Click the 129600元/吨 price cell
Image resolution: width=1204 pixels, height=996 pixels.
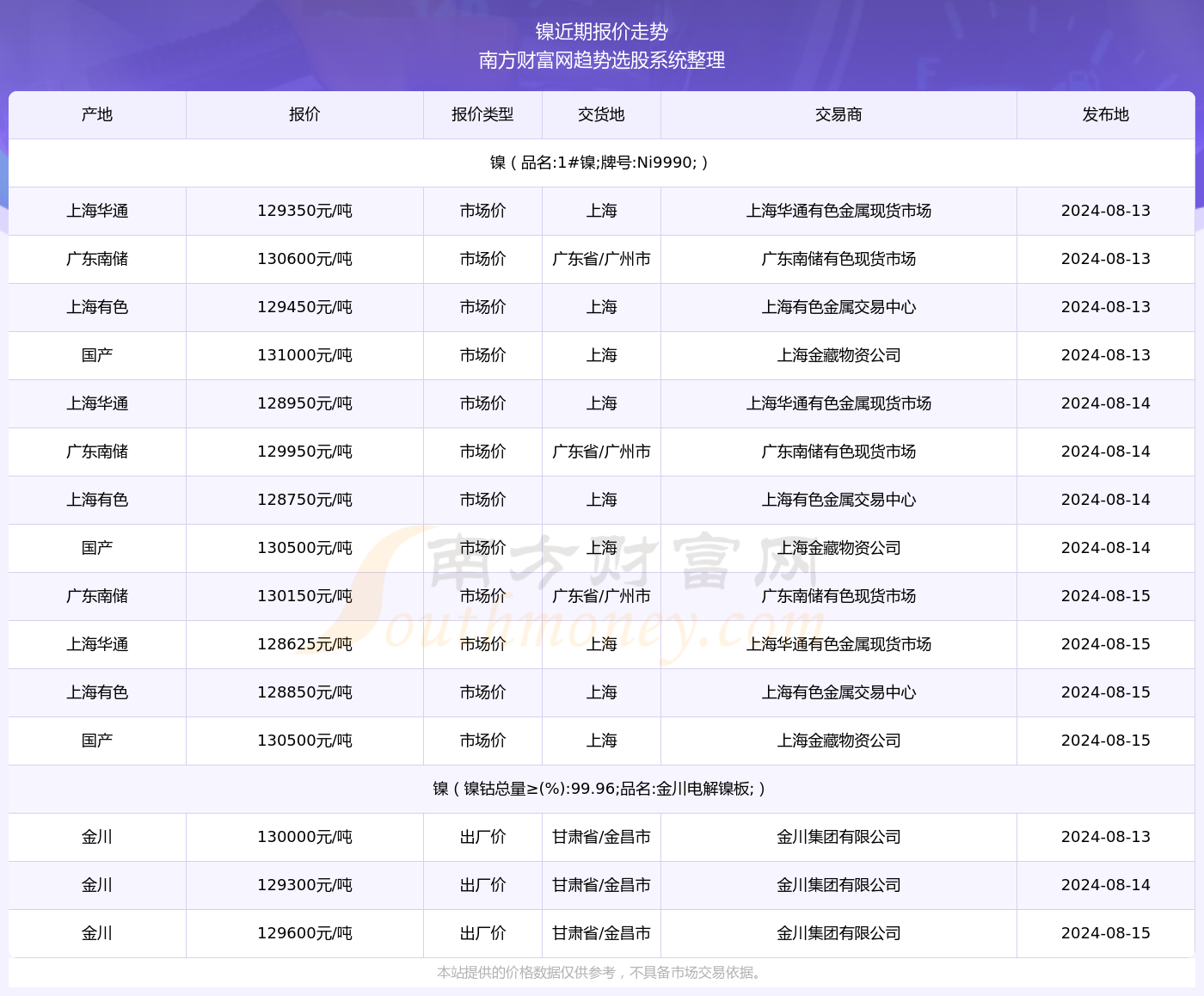pyautogui.click(x=304, y=933)
